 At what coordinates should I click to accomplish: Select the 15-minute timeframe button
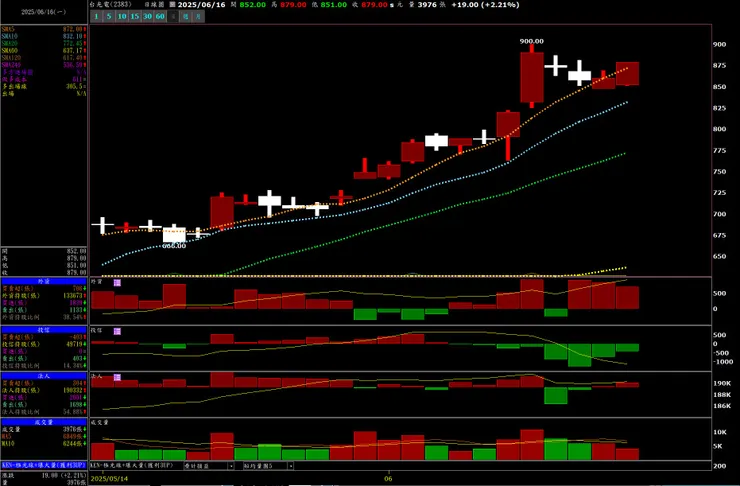(135, 17)
